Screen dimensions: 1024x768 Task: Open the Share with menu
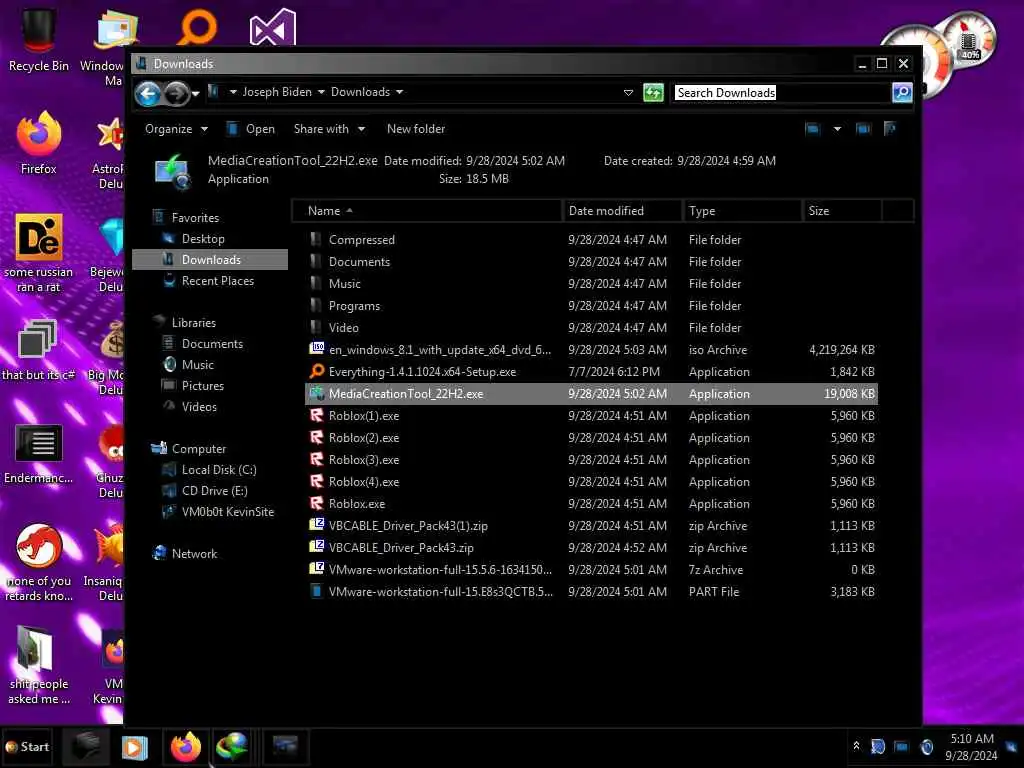329,129
